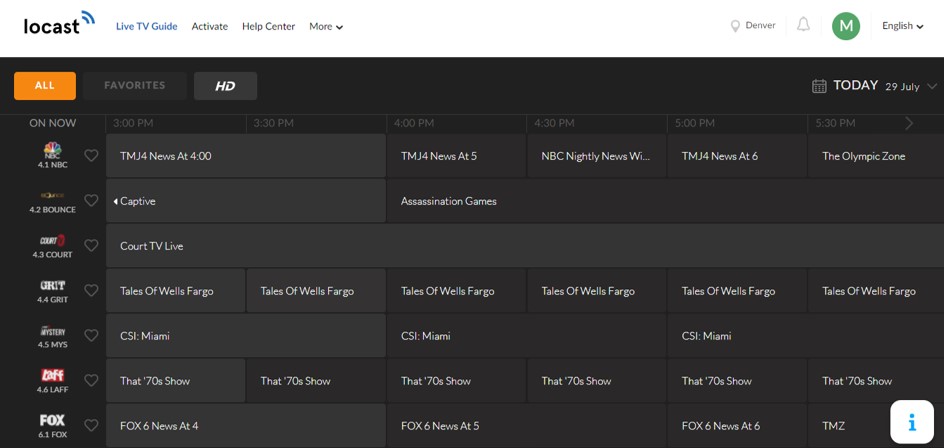Open the notifications bell

(803, 25)
